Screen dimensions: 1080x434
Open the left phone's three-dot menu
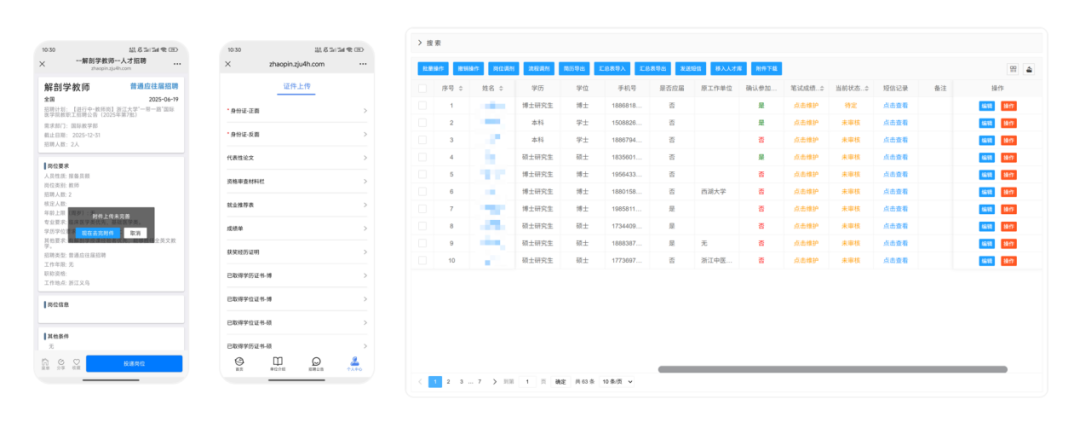tap(177, 63)
